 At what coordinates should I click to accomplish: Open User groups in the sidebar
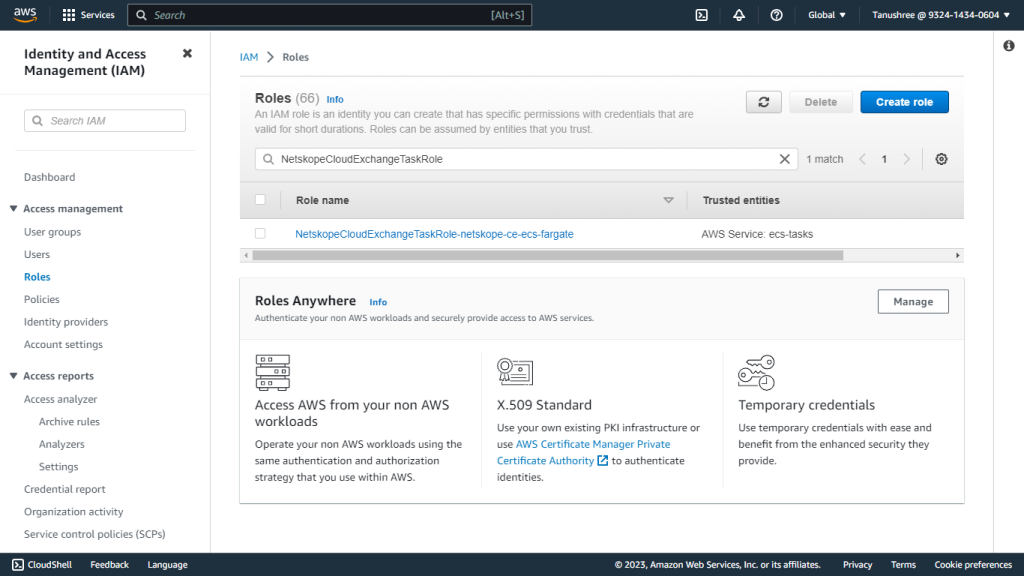(52, 232)
